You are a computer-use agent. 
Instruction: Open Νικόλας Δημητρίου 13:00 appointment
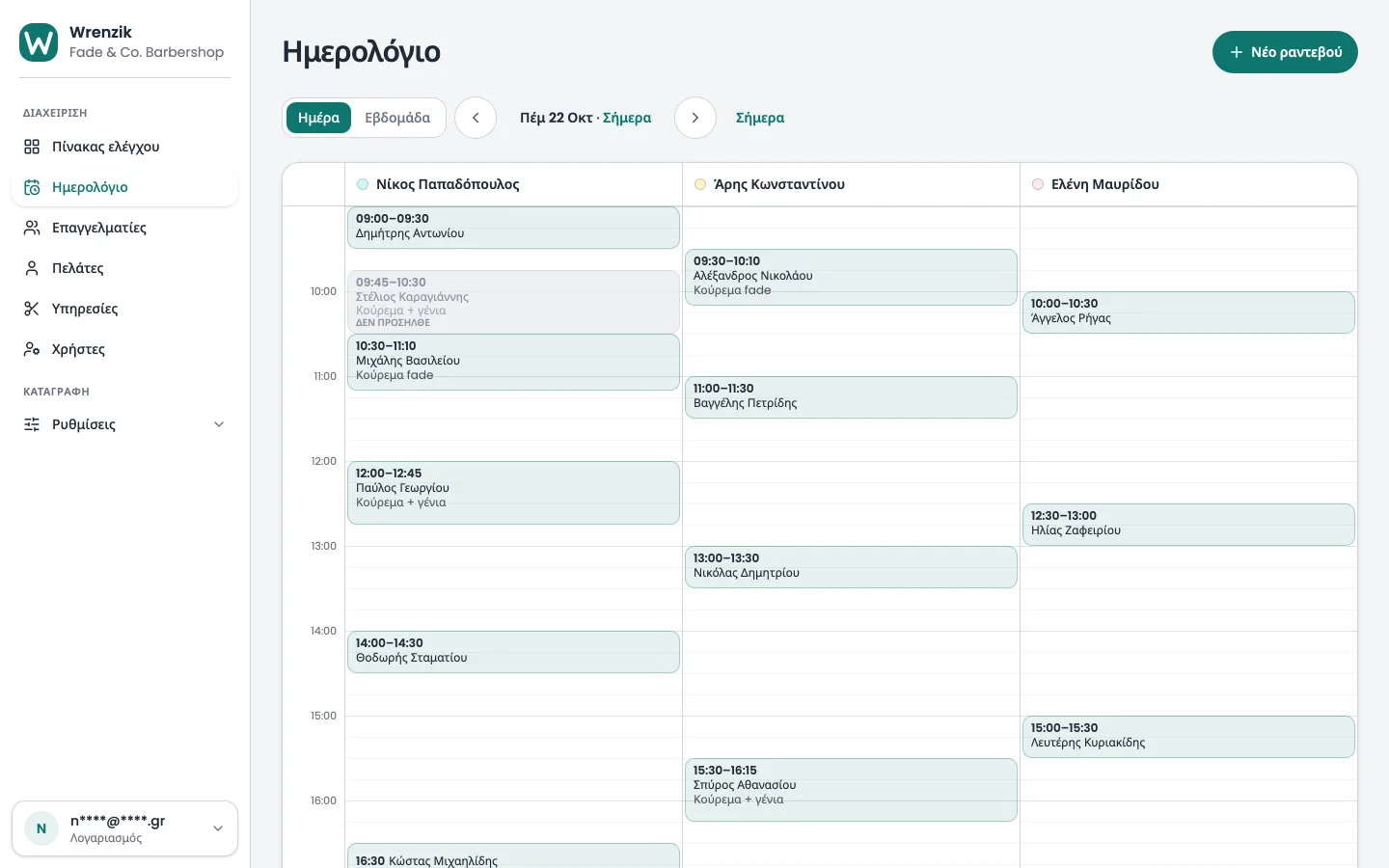(x=851, y=567)
